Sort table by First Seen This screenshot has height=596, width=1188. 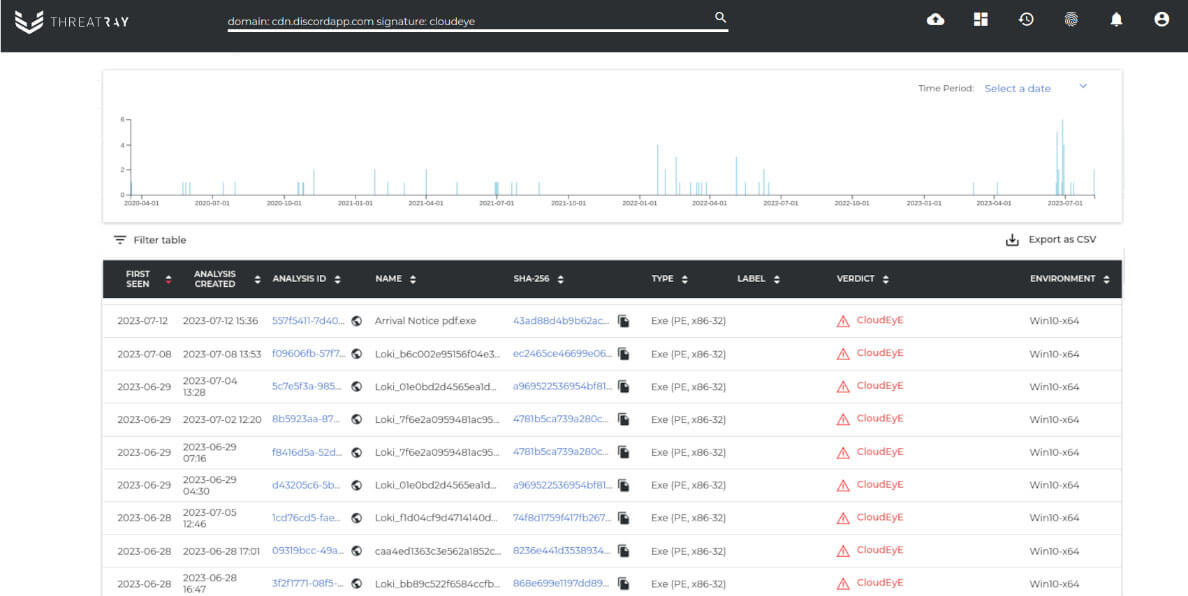(x=168, y=279)
